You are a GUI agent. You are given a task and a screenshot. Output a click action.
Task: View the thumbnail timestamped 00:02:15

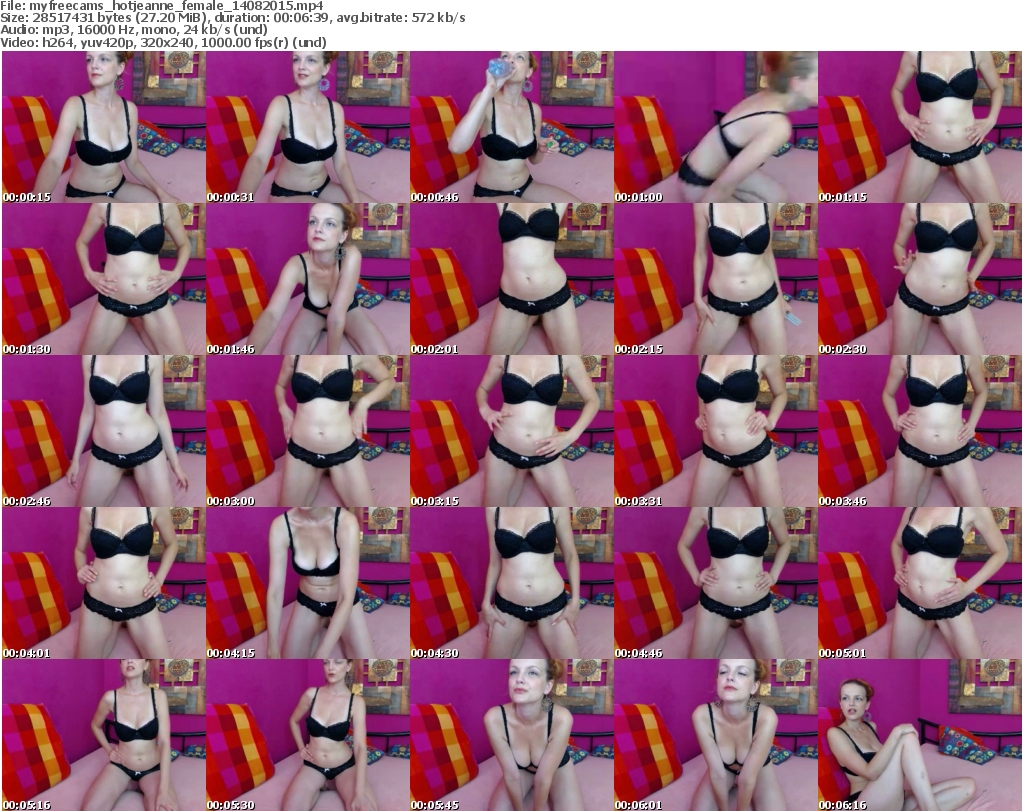716,279
